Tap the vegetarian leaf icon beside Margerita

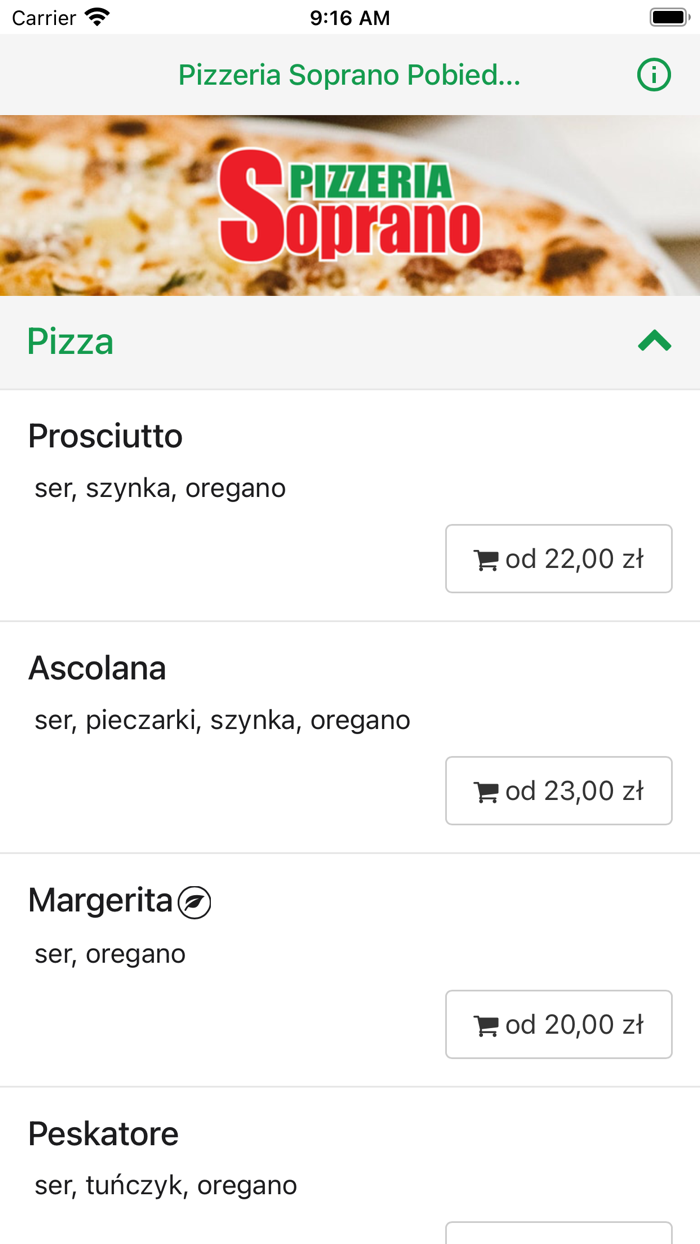tap(196, 901)
